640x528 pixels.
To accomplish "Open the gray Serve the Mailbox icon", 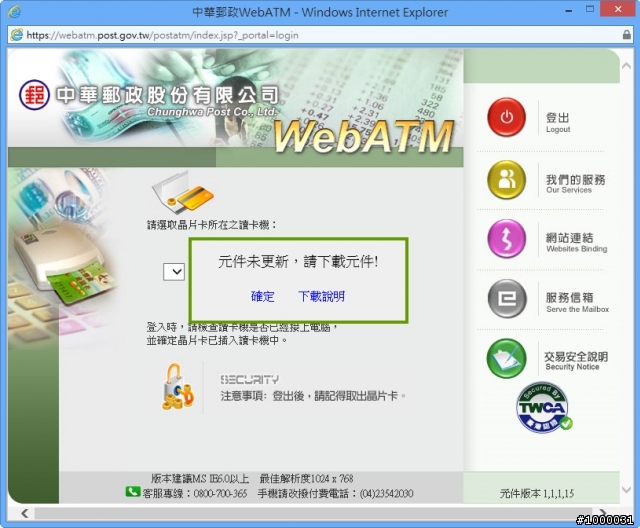I will click(x=507, y=299).
